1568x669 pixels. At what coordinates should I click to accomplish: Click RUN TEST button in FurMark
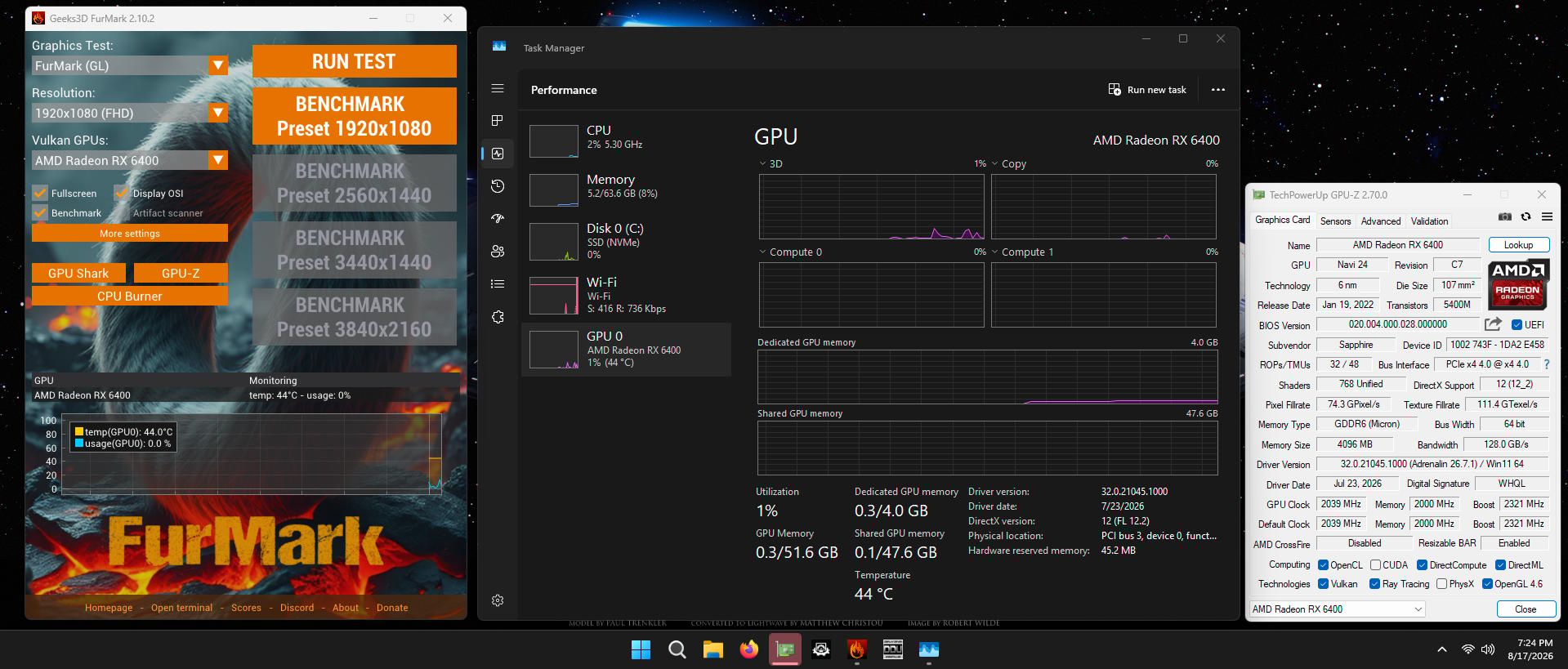coord(354,61)
